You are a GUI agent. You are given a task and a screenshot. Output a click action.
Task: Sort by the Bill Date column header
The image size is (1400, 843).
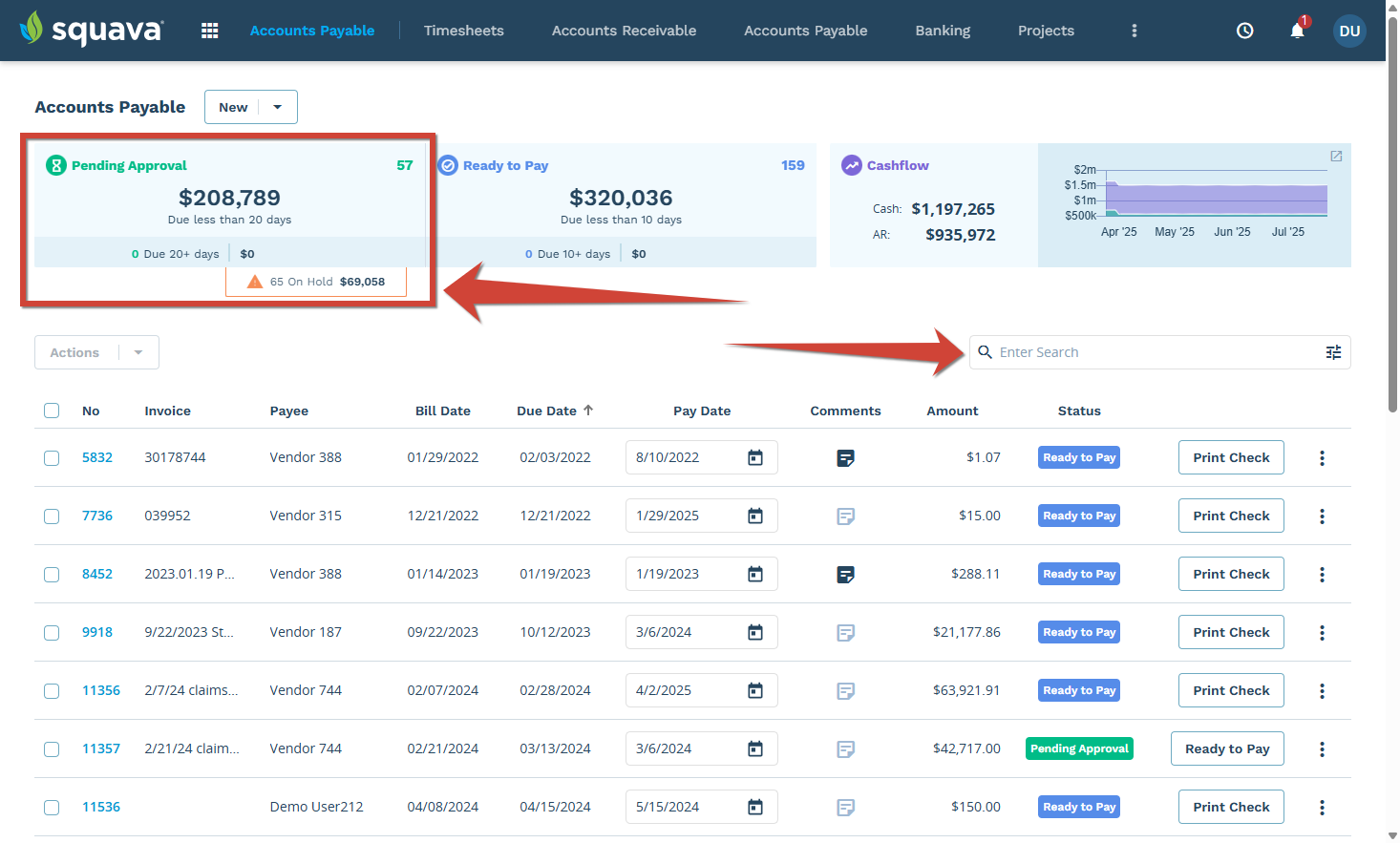443,411
